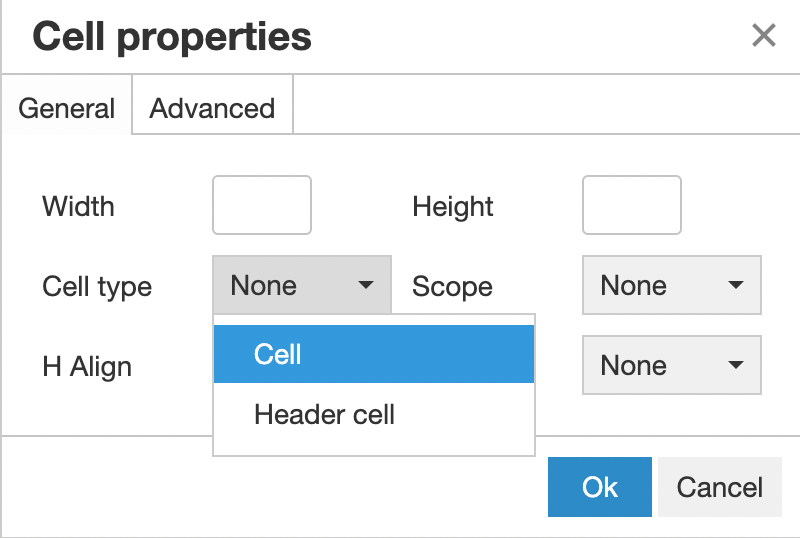Open the Scope dropdown
Image resolution: width=800 pixels, height=538 pixels.
point(671,286)
